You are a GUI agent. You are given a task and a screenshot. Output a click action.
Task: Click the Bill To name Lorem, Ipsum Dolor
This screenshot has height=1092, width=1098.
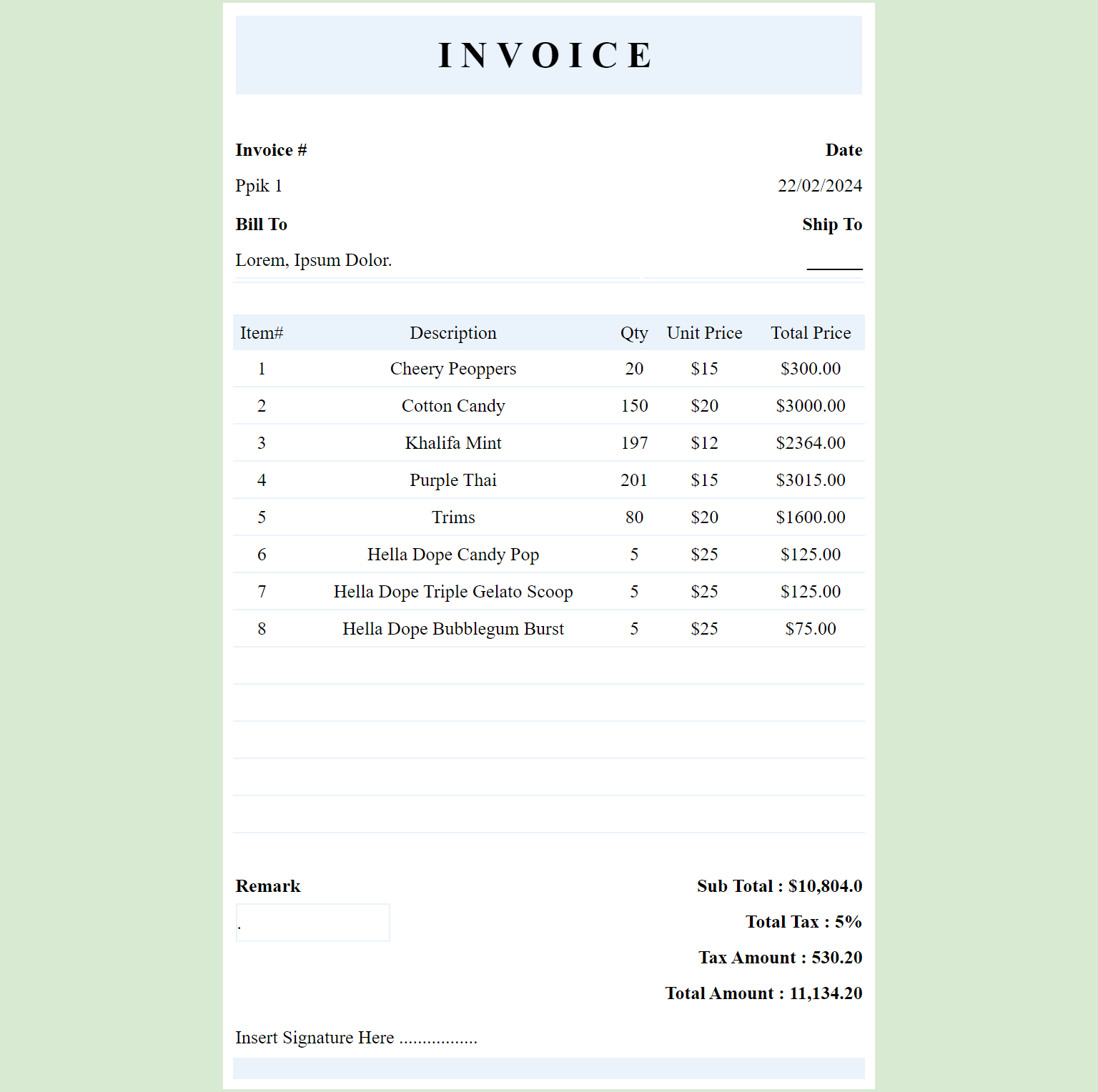(x=313, y=260)
